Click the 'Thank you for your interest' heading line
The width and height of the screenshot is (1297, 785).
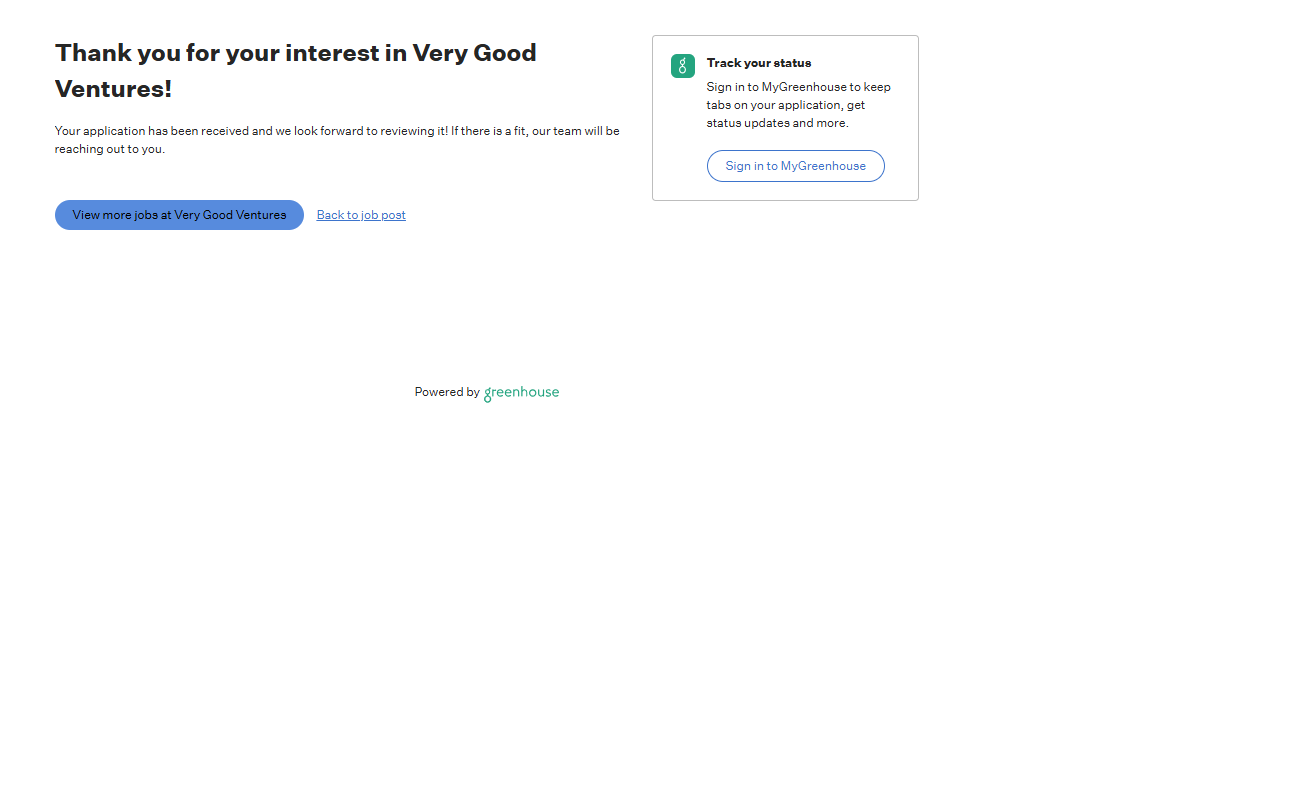(295, 53)
